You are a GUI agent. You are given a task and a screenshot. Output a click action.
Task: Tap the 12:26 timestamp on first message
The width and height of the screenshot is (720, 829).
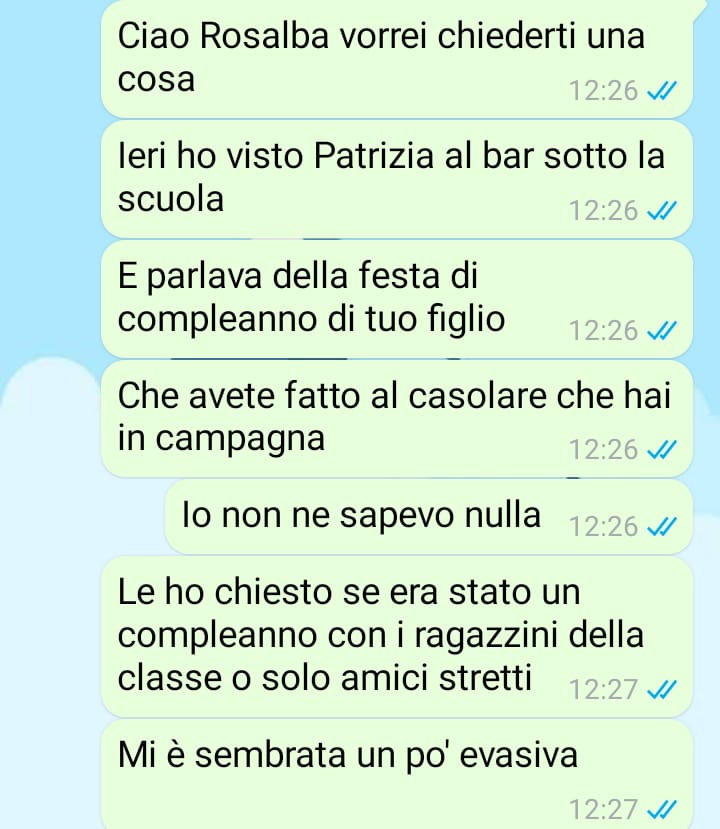(603, 91)
